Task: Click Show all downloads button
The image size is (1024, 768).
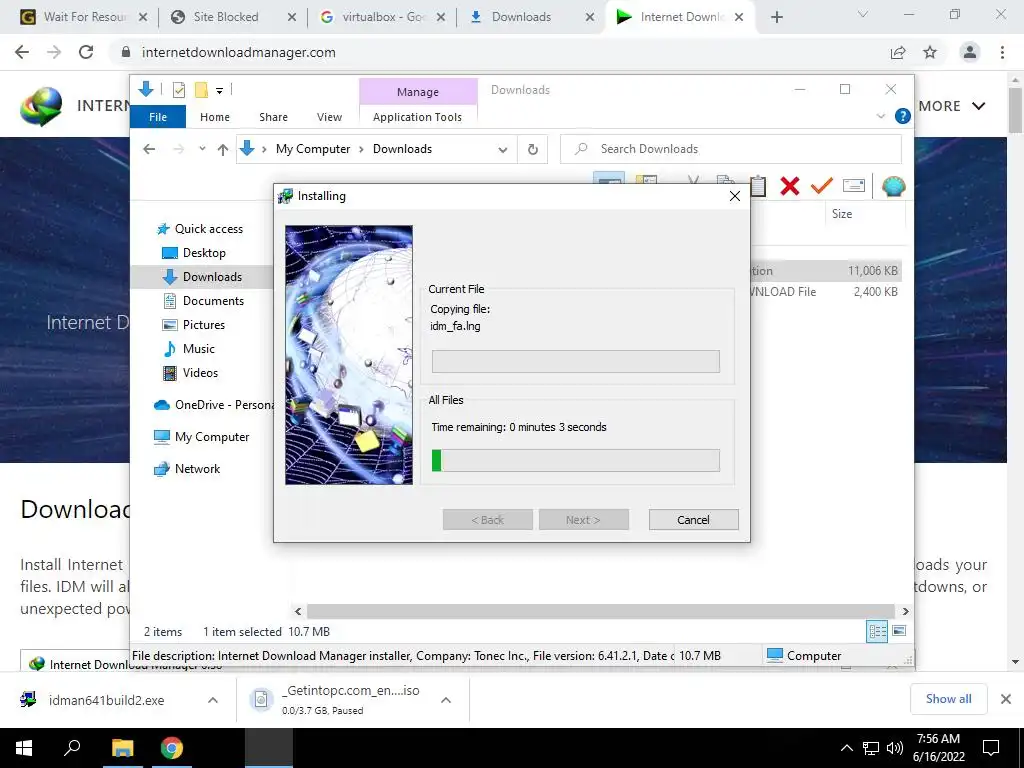Action: tap(948, 699)
